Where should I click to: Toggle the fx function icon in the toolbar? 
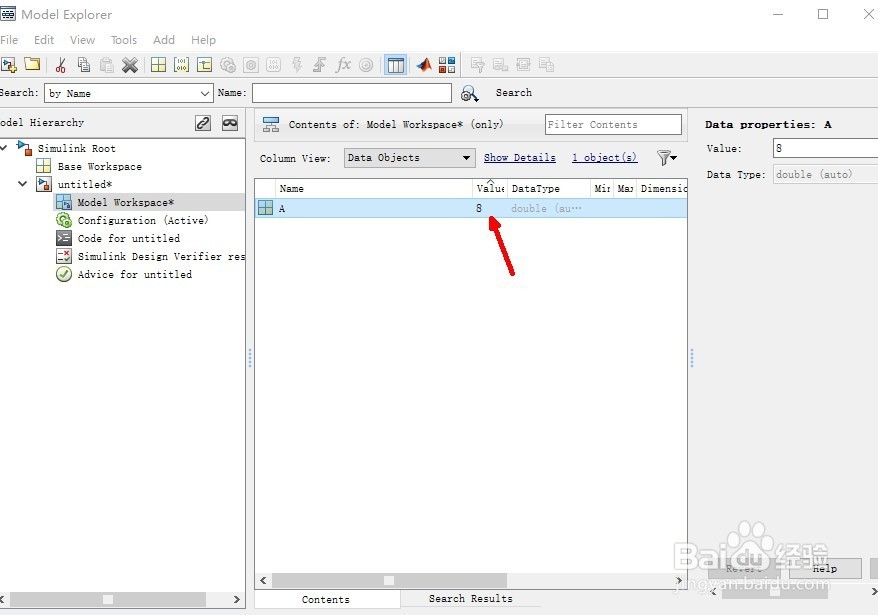[343, 64]
